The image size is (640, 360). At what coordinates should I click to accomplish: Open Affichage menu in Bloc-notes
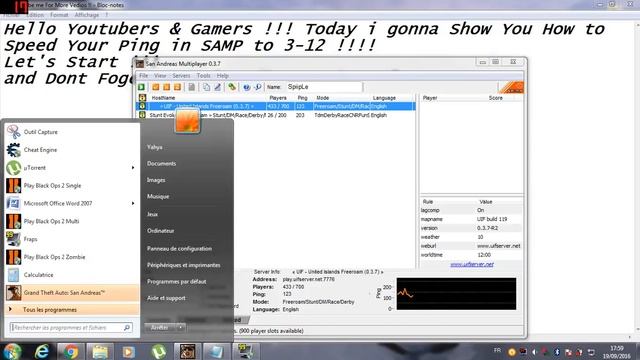coord(87,15)
